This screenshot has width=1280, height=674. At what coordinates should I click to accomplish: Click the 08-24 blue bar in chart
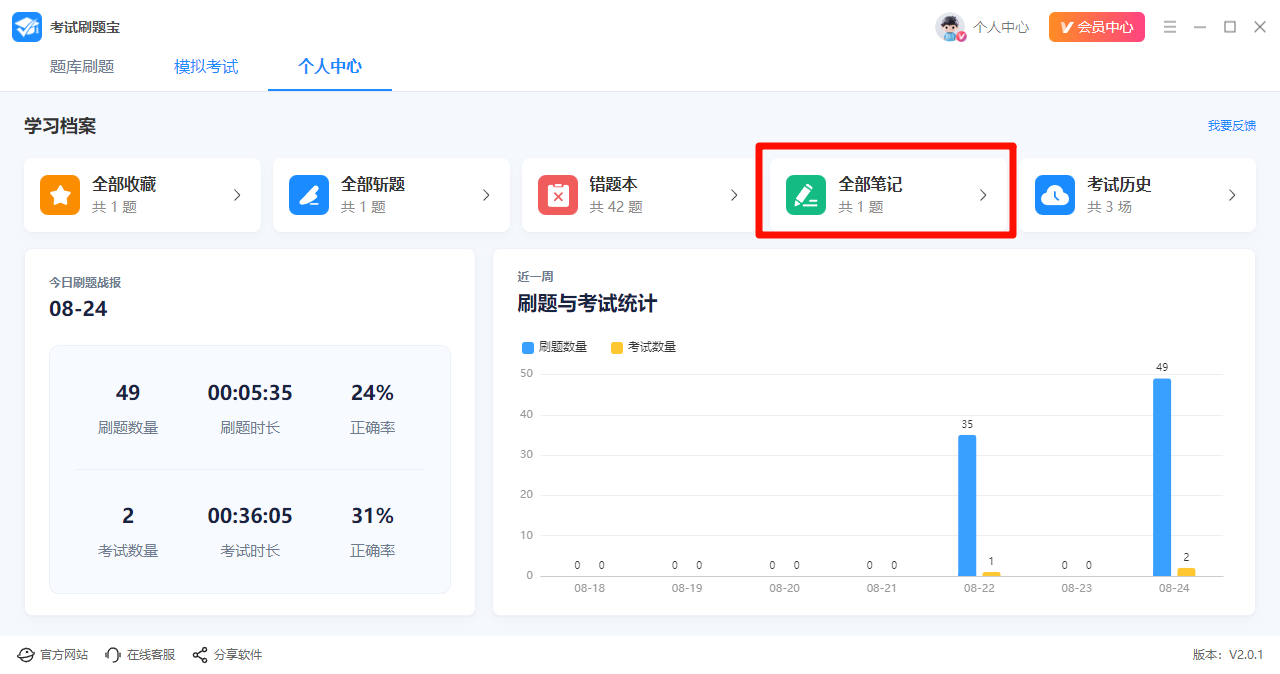pos(1162,477)
